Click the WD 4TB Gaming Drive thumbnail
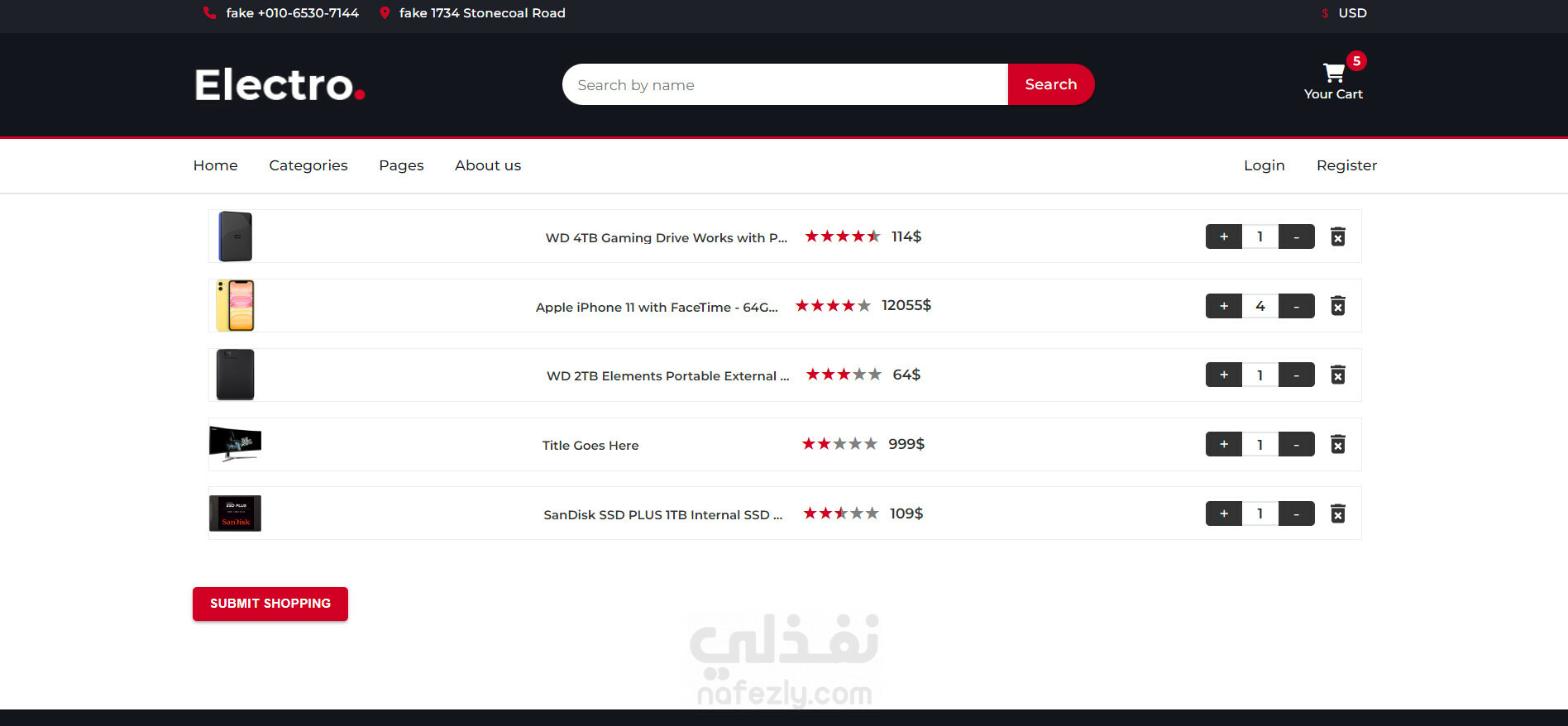Screen dimensions: 1568x726 (236, 236)
